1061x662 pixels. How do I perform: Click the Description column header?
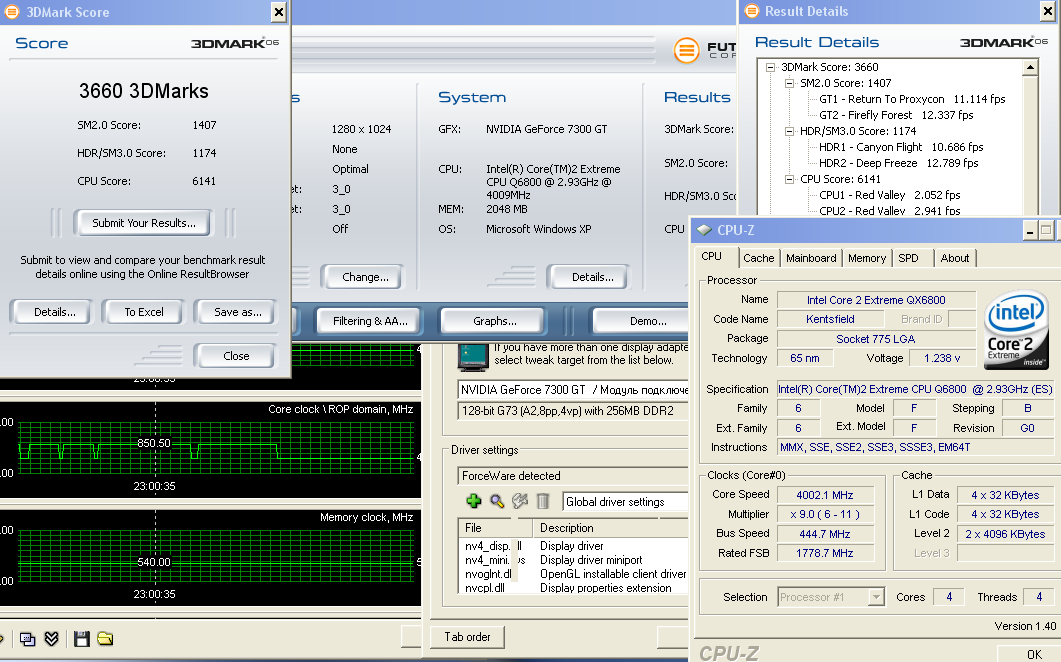click(x=611, y=528)
